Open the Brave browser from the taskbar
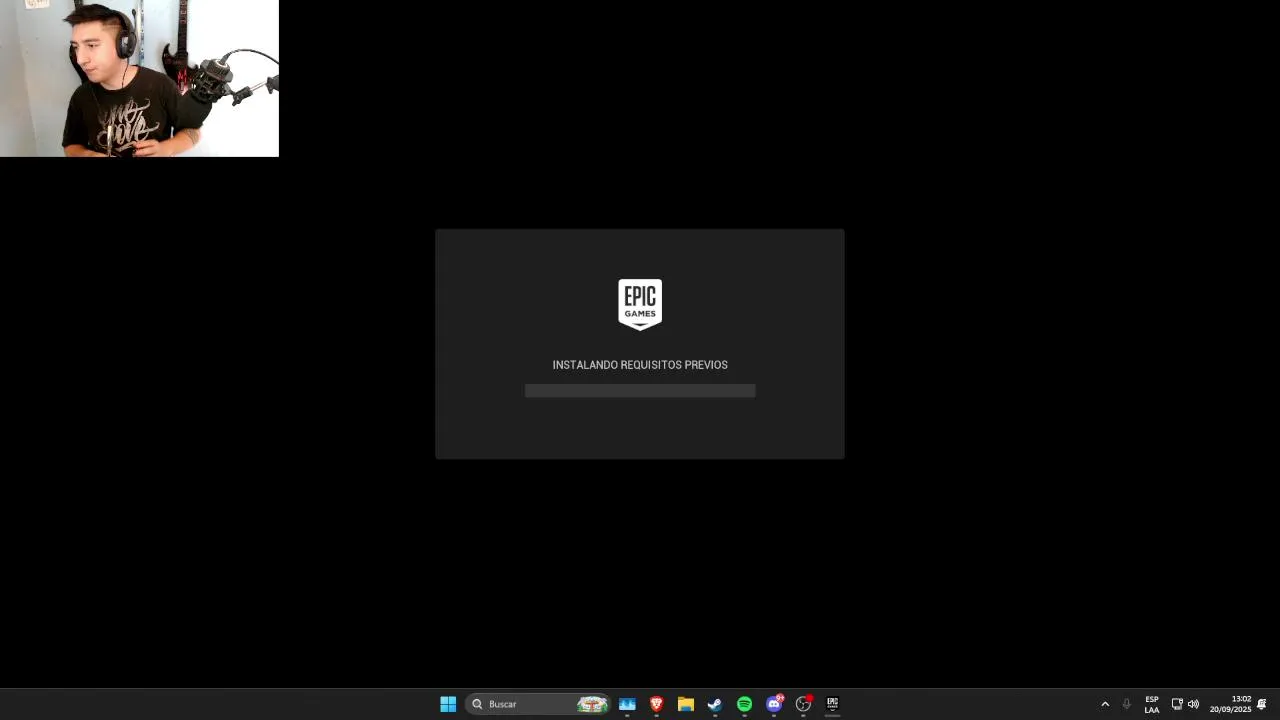Viewport: 1280px width, 720px height. click(656, 704)
